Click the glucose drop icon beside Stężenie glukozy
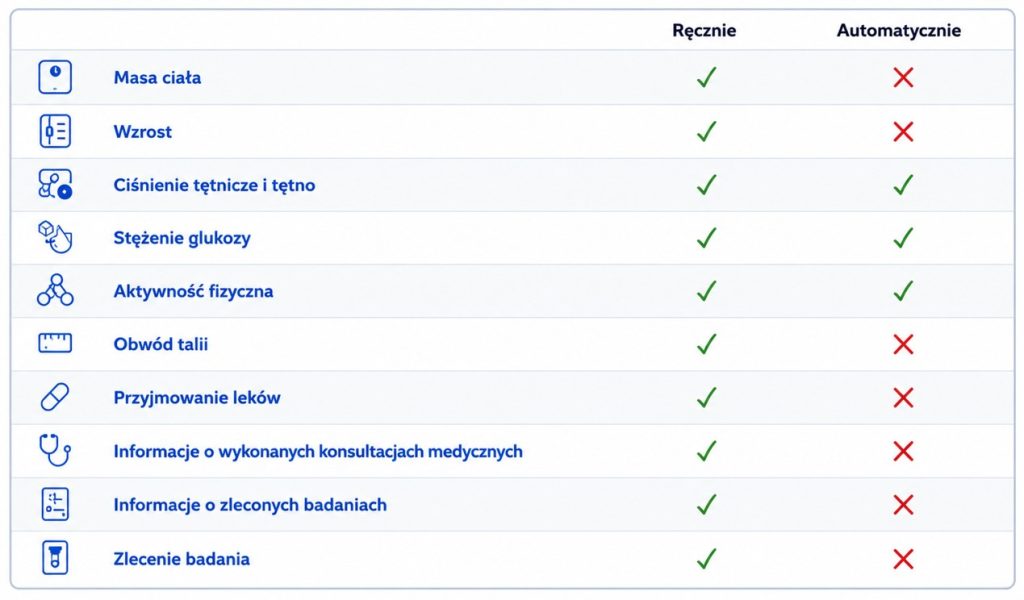Image resolution: width=1024 pixels, height=600 pixels. tap(55, 237)
